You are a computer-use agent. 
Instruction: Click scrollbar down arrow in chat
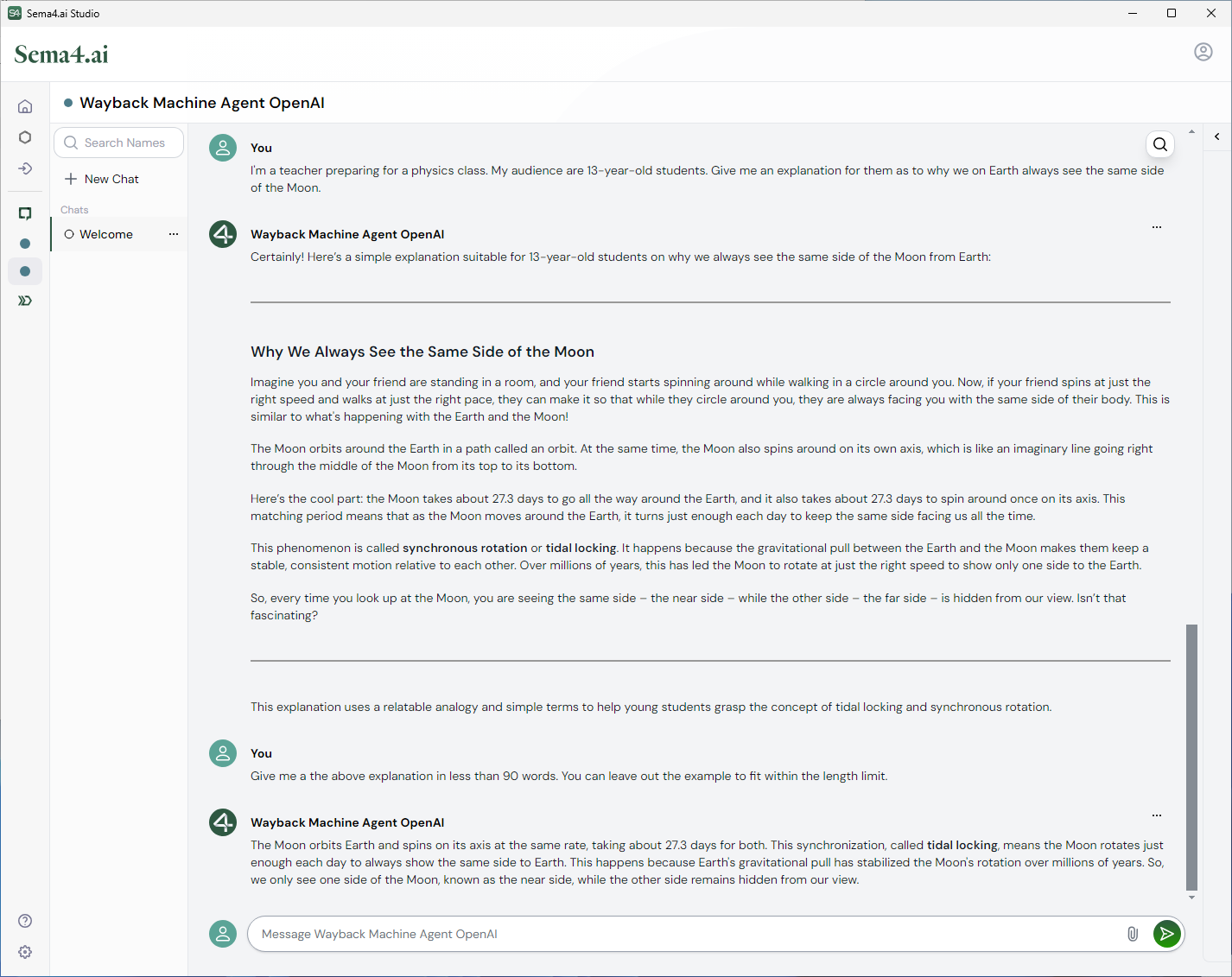point(1192,898)
